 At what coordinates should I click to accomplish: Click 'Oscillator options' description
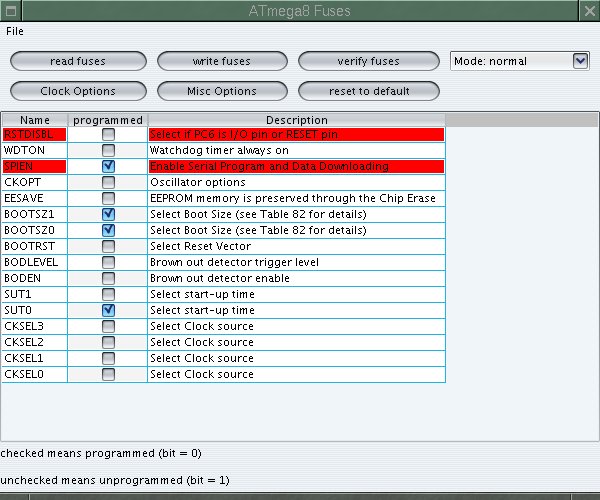(x=297, y=182)
